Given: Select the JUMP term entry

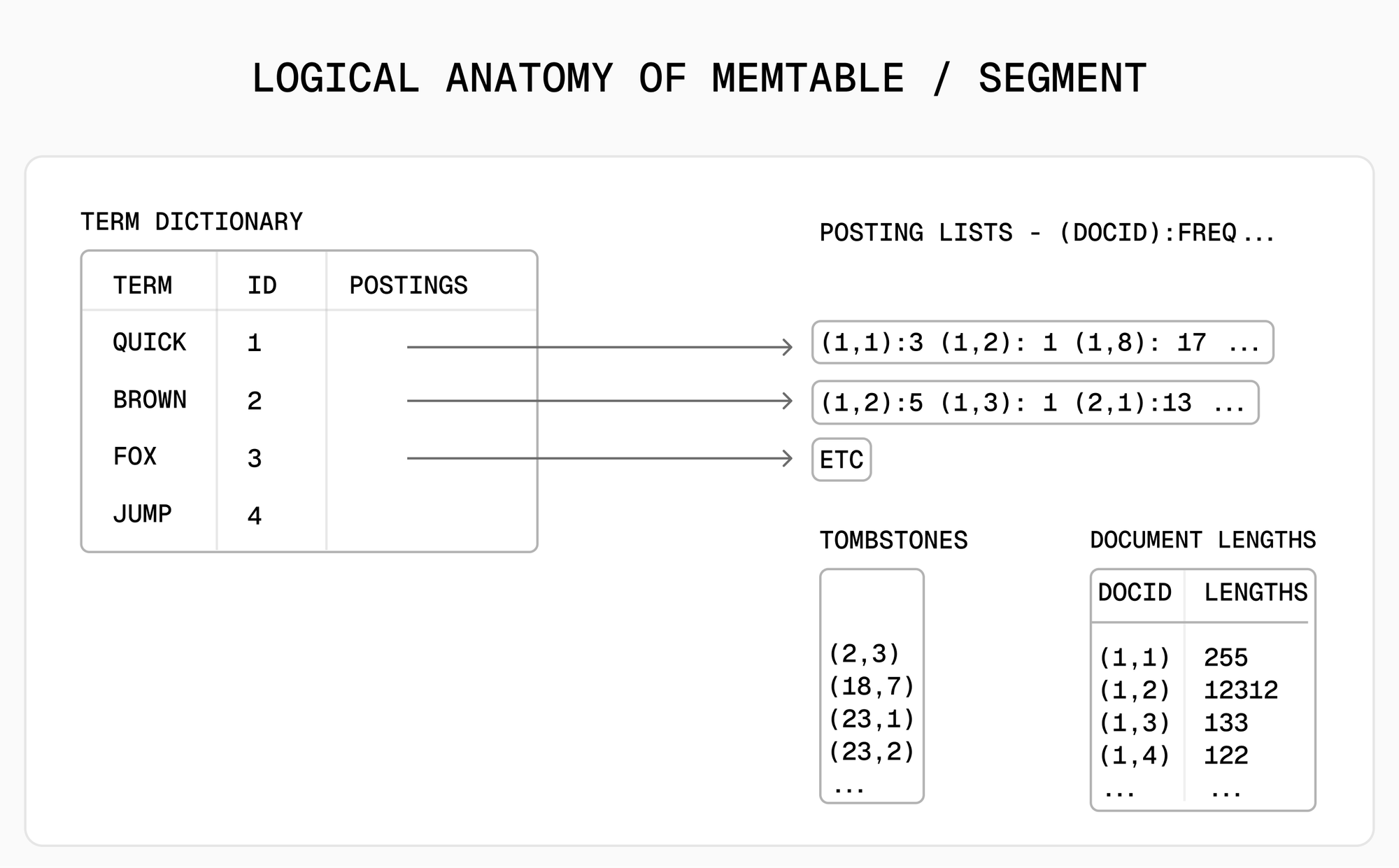Looking at the screenshot, I should 143,514.
